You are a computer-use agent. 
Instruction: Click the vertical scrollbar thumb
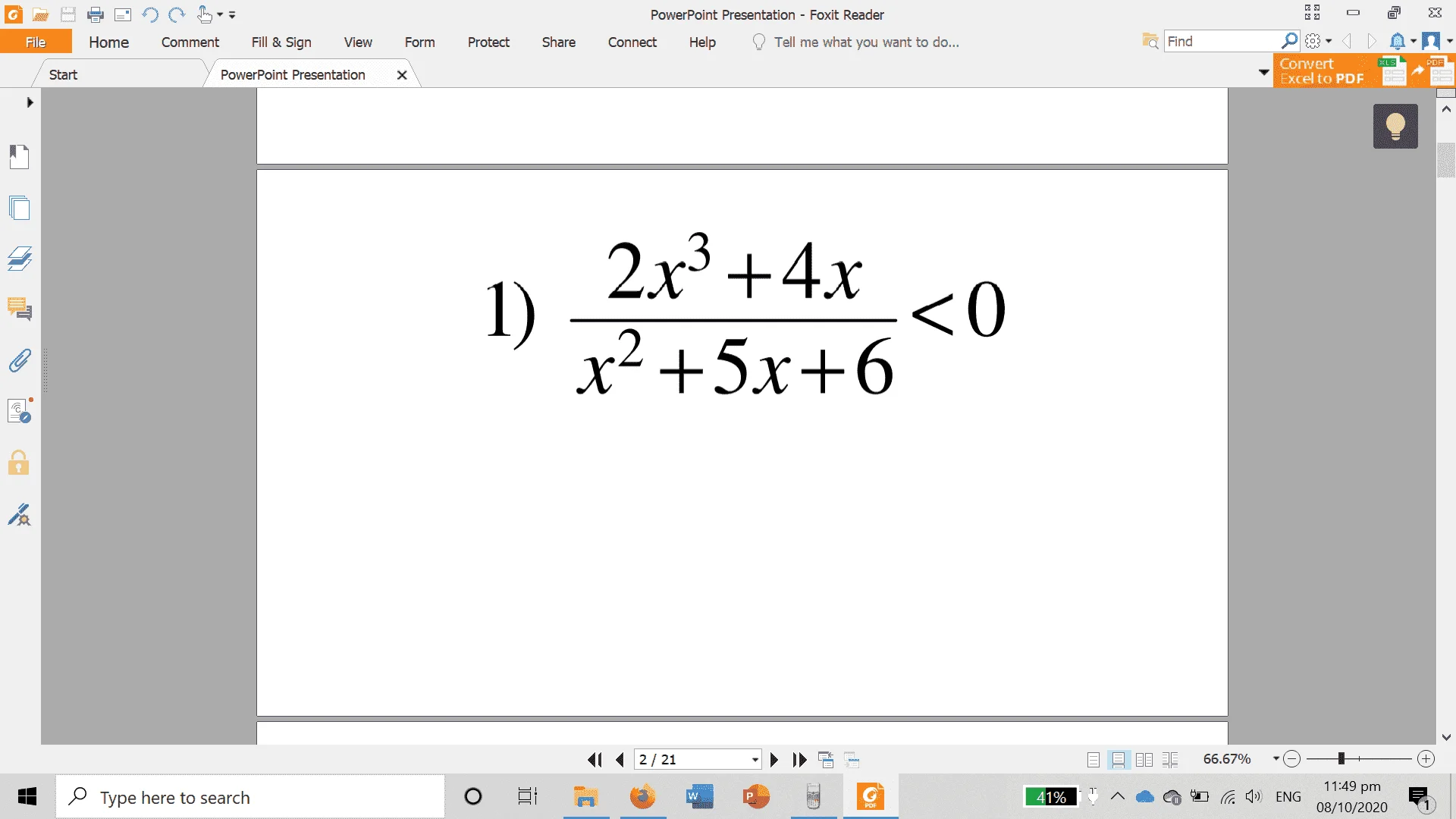click(x=1446, y=160)
